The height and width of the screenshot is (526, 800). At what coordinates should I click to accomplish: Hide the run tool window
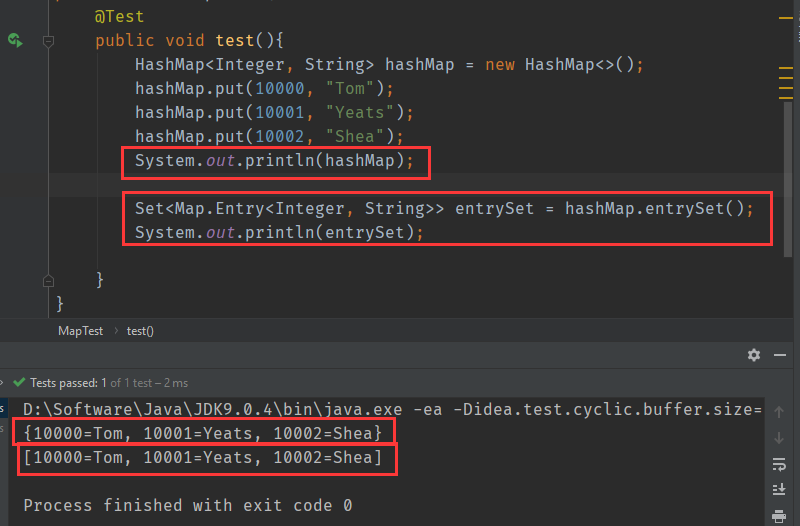click(780, 355)
